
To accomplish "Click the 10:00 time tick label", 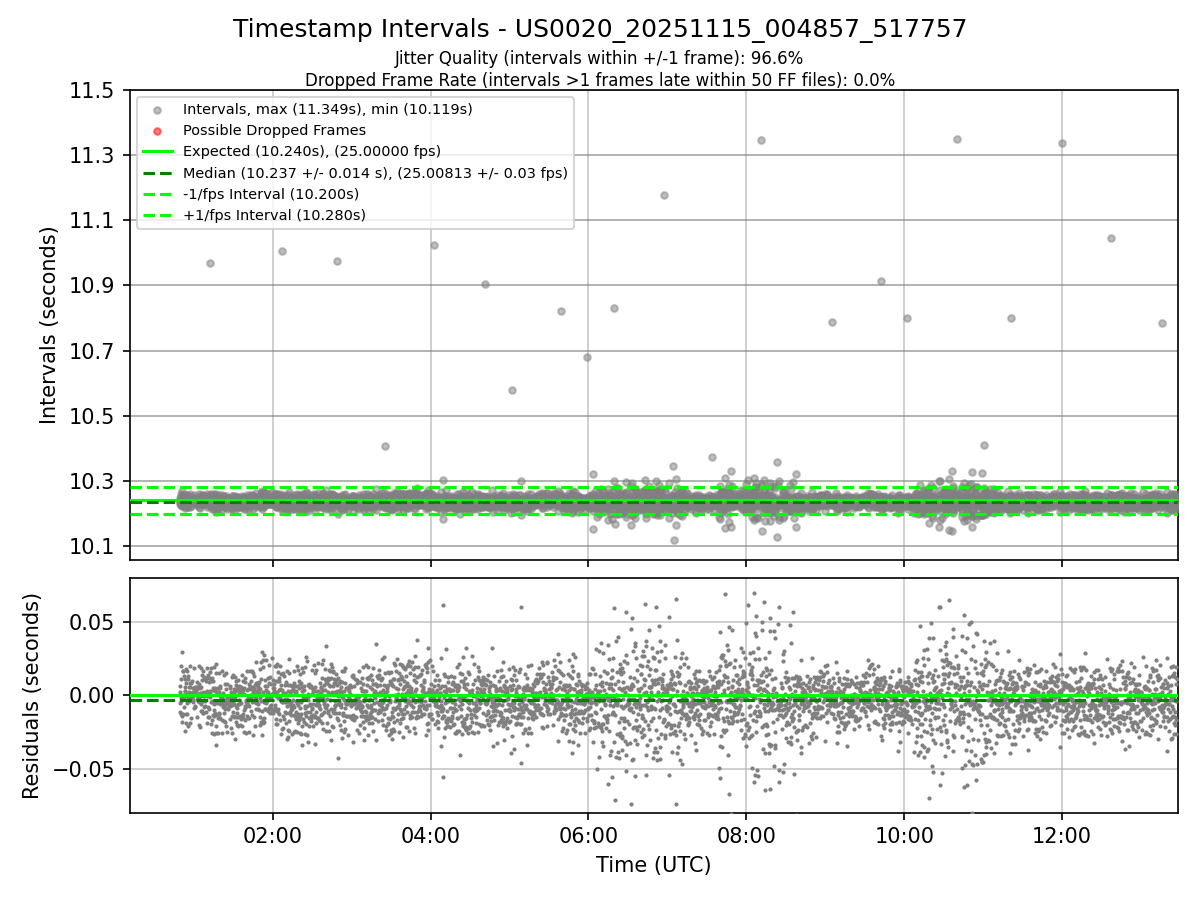I will click(x=904, y=834).
